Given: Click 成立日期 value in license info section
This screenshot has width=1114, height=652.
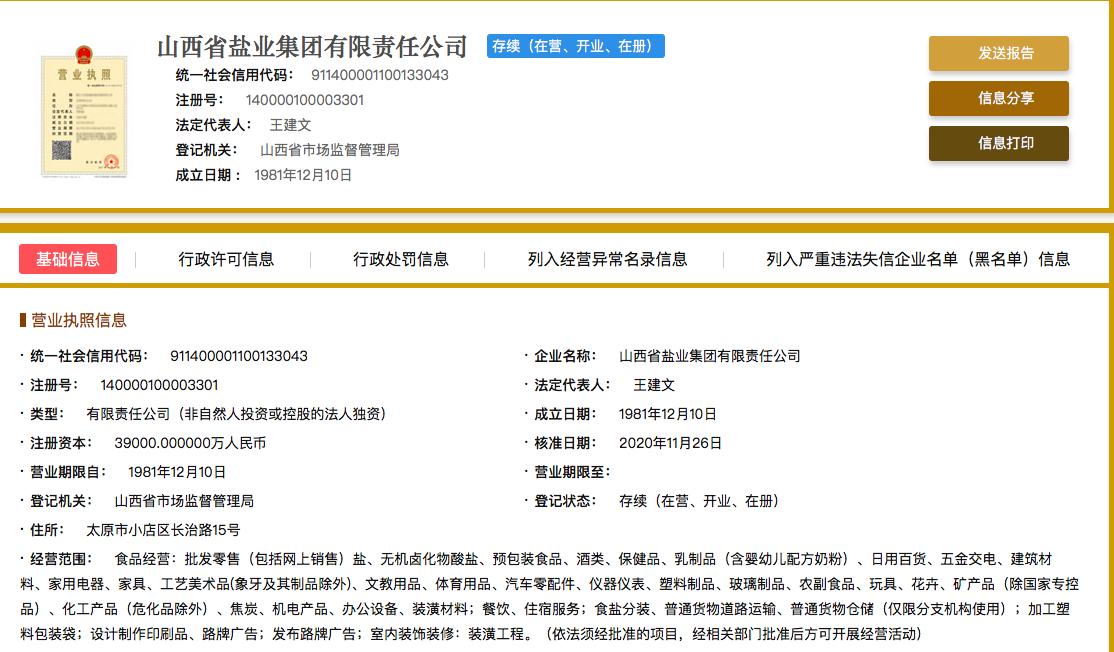Looking at the screenshot, I should tap(667, 414).
